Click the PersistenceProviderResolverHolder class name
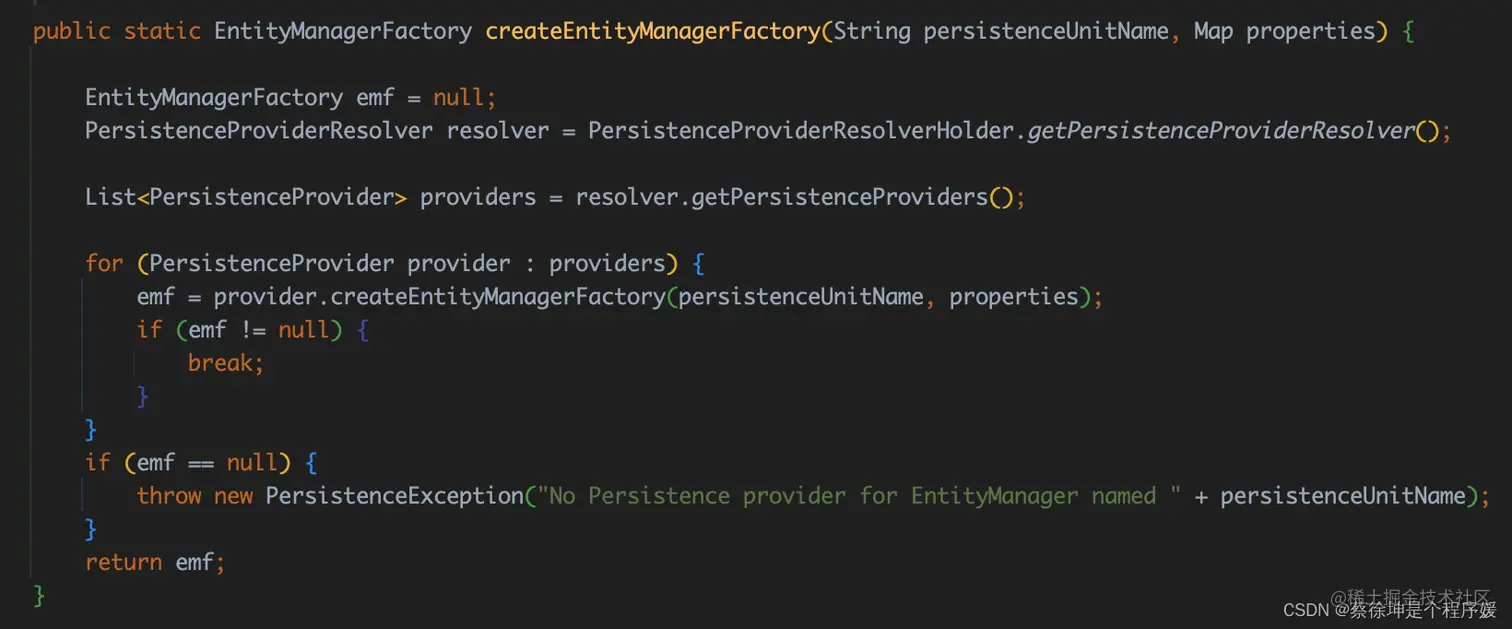Viewport: 1512px width, 629px height. 801,131
